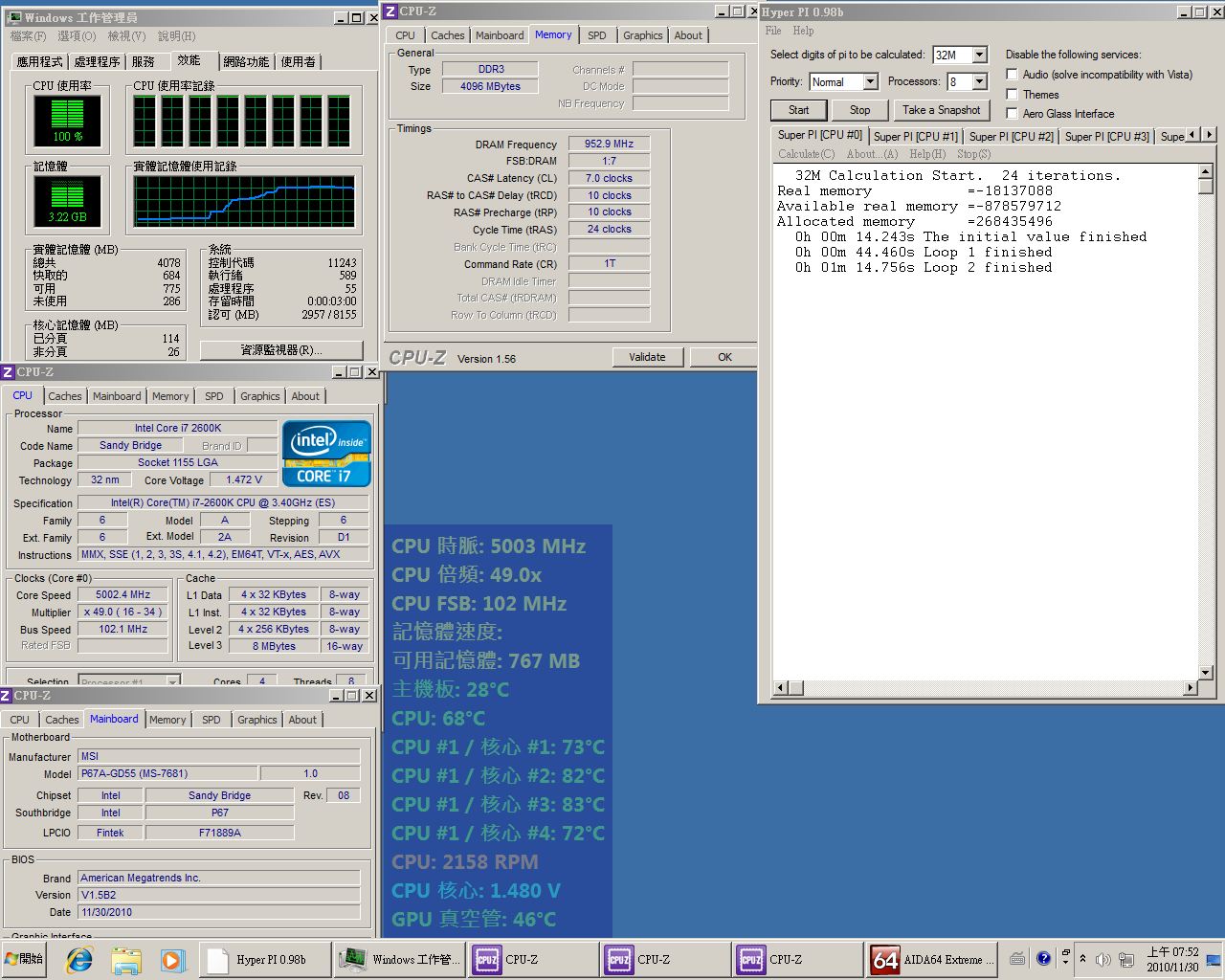This screenshot has width=1225, height=980.
Task: Open Task Manager 說明(H) menu
Action: click(176, 36)
